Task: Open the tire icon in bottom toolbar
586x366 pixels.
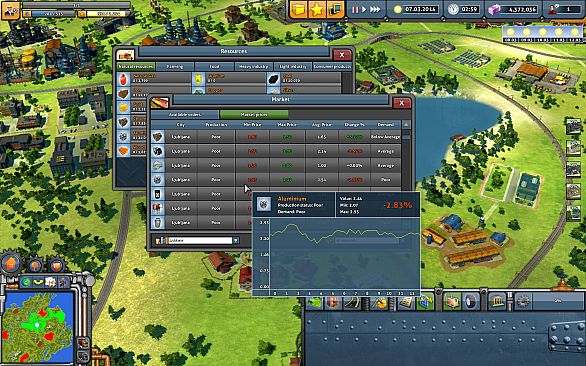Action: pos(471,302)
